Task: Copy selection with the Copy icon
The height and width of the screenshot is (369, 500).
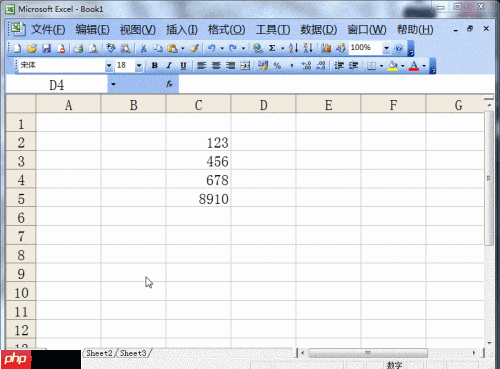Action: (x=158, y=48)
